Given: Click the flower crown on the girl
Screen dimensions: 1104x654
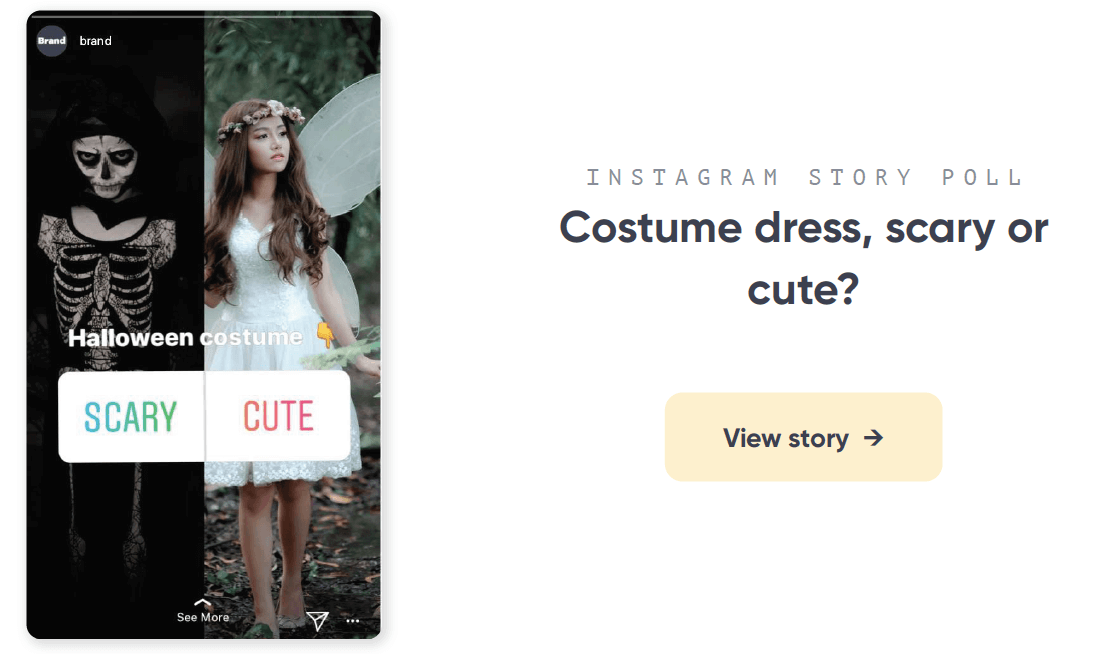Looking at the screenshot, I should (x=261, y=118).
